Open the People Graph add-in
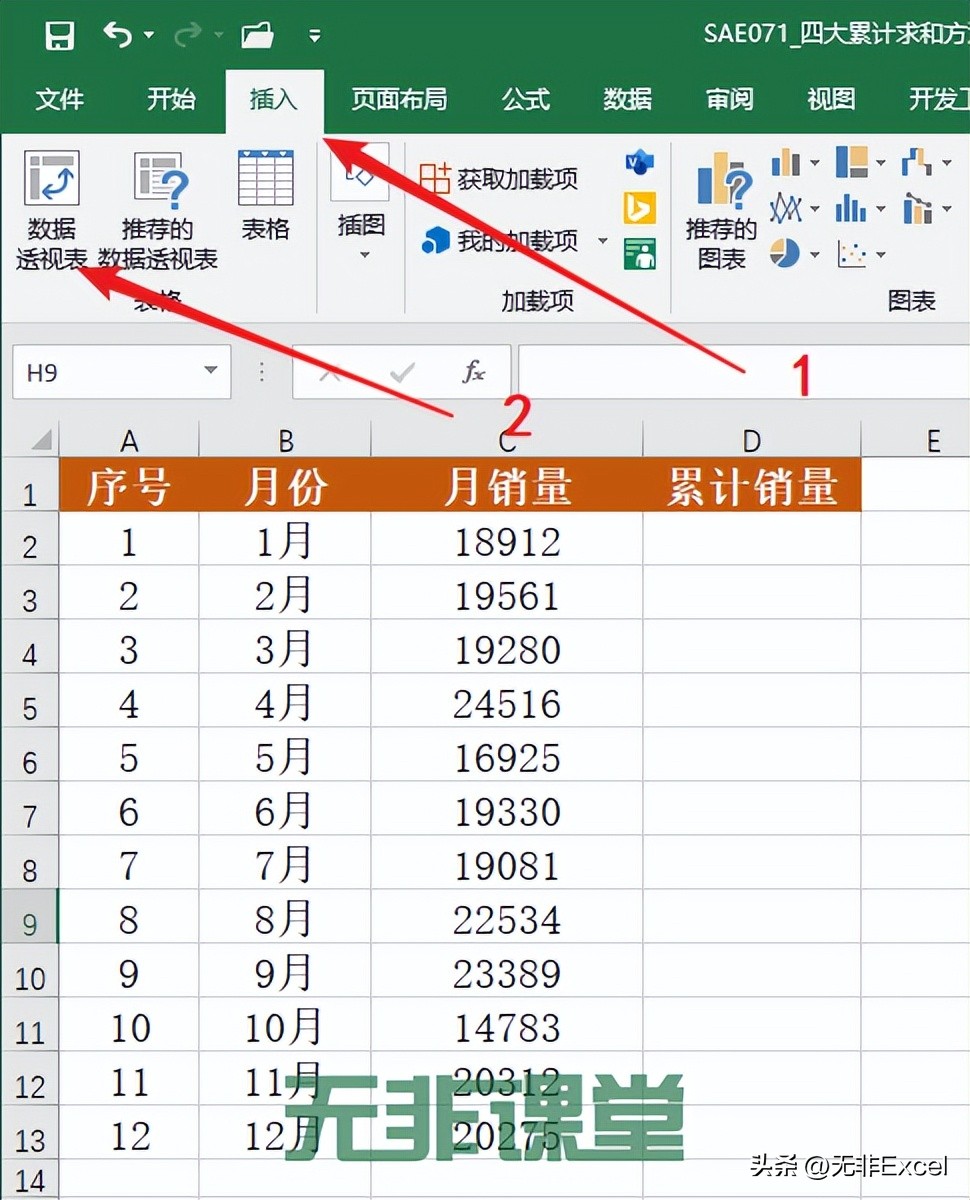 point(638,253)
